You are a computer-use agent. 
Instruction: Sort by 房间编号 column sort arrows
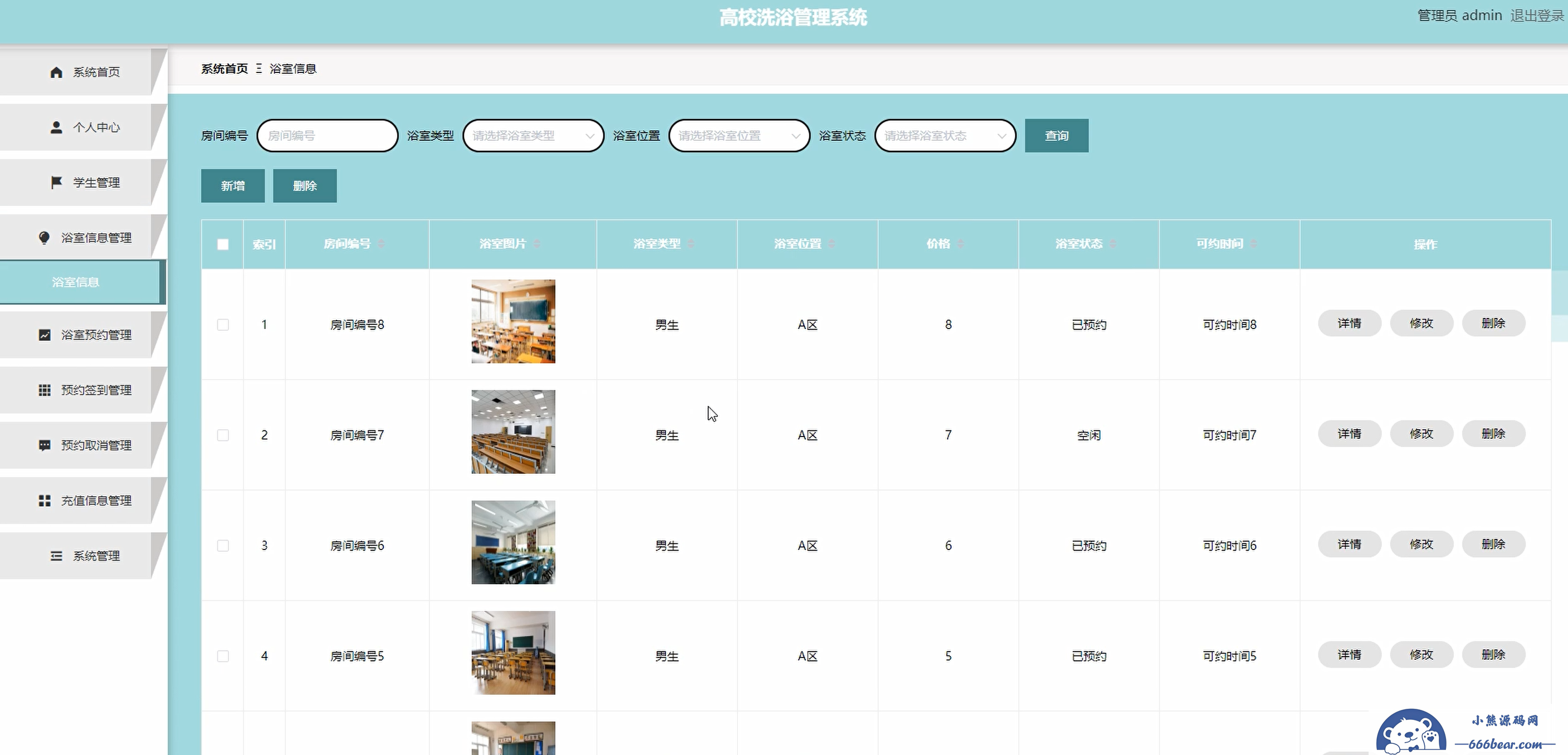[x=381, y=244]
